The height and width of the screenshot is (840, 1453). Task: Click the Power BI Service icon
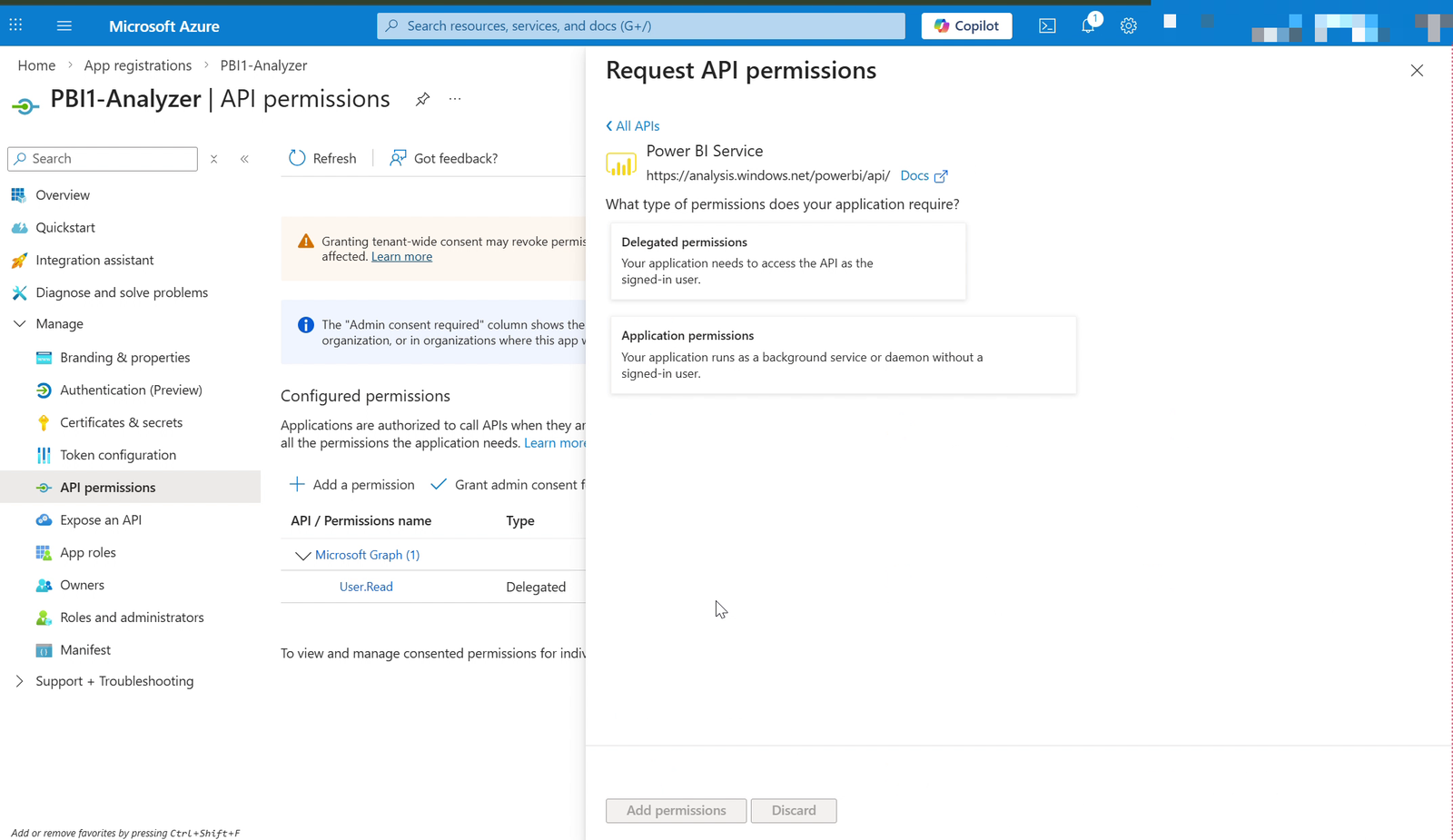(x=621, y=164)
